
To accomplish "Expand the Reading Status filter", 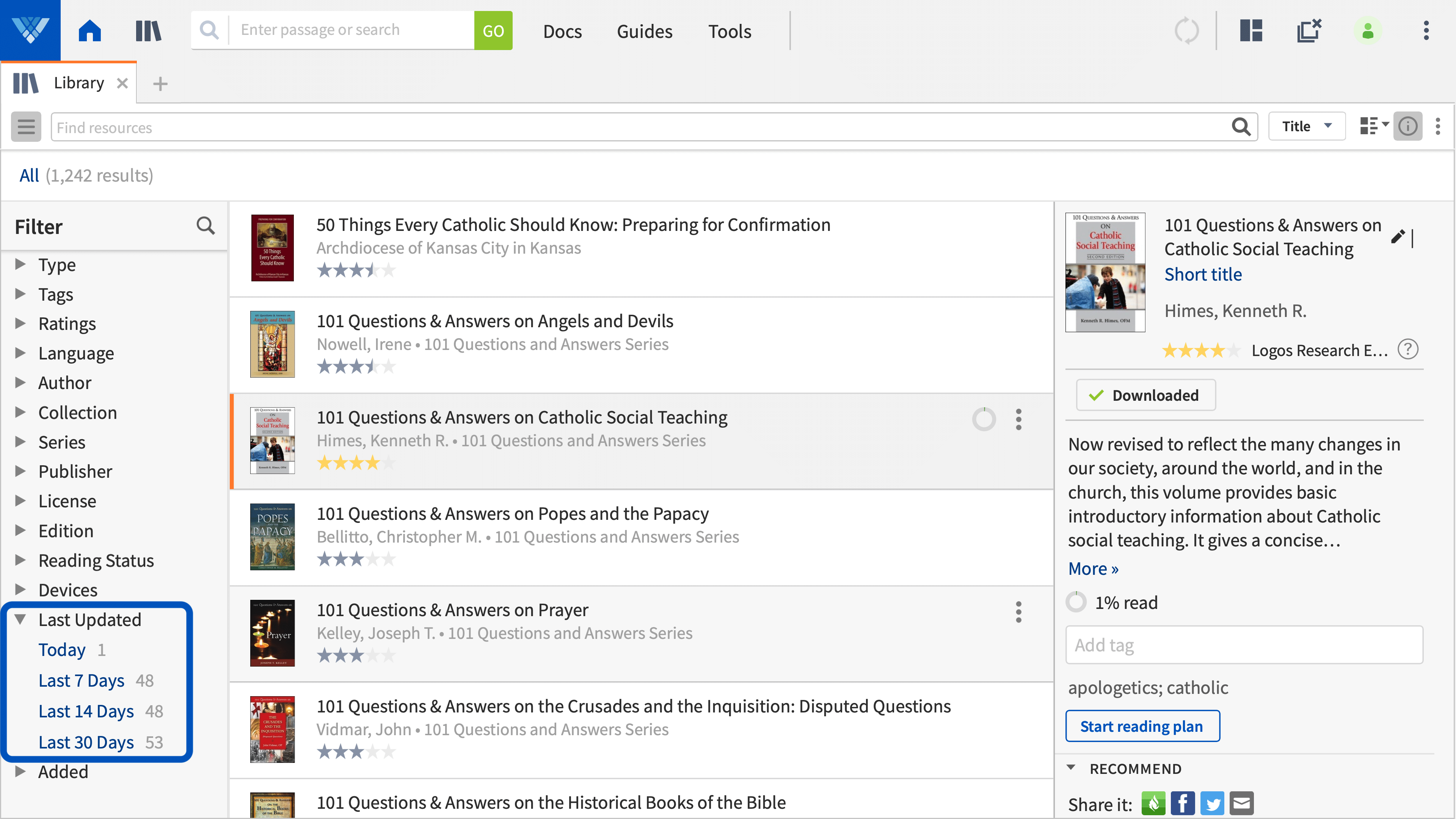I will pos(20,560).
